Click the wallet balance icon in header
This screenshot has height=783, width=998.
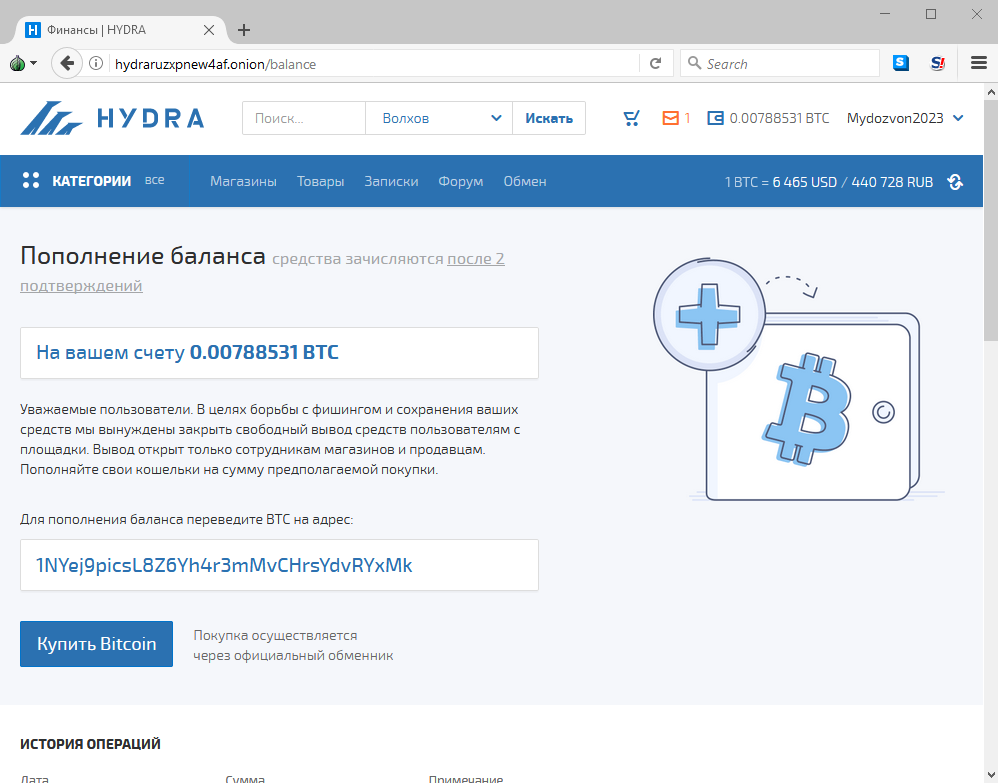pyautogui.click(x=715, y=118)
